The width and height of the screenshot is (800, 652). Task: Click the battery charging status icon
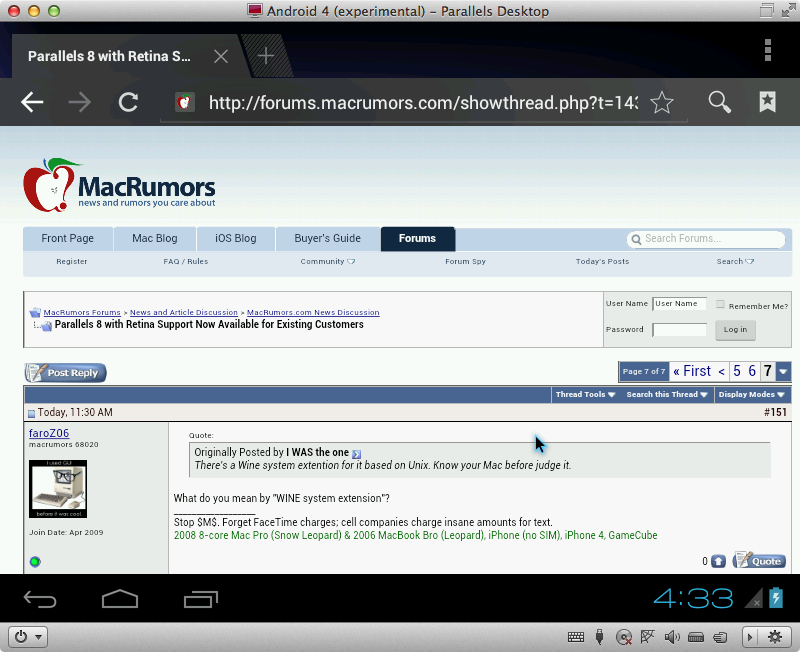point(776,597)
